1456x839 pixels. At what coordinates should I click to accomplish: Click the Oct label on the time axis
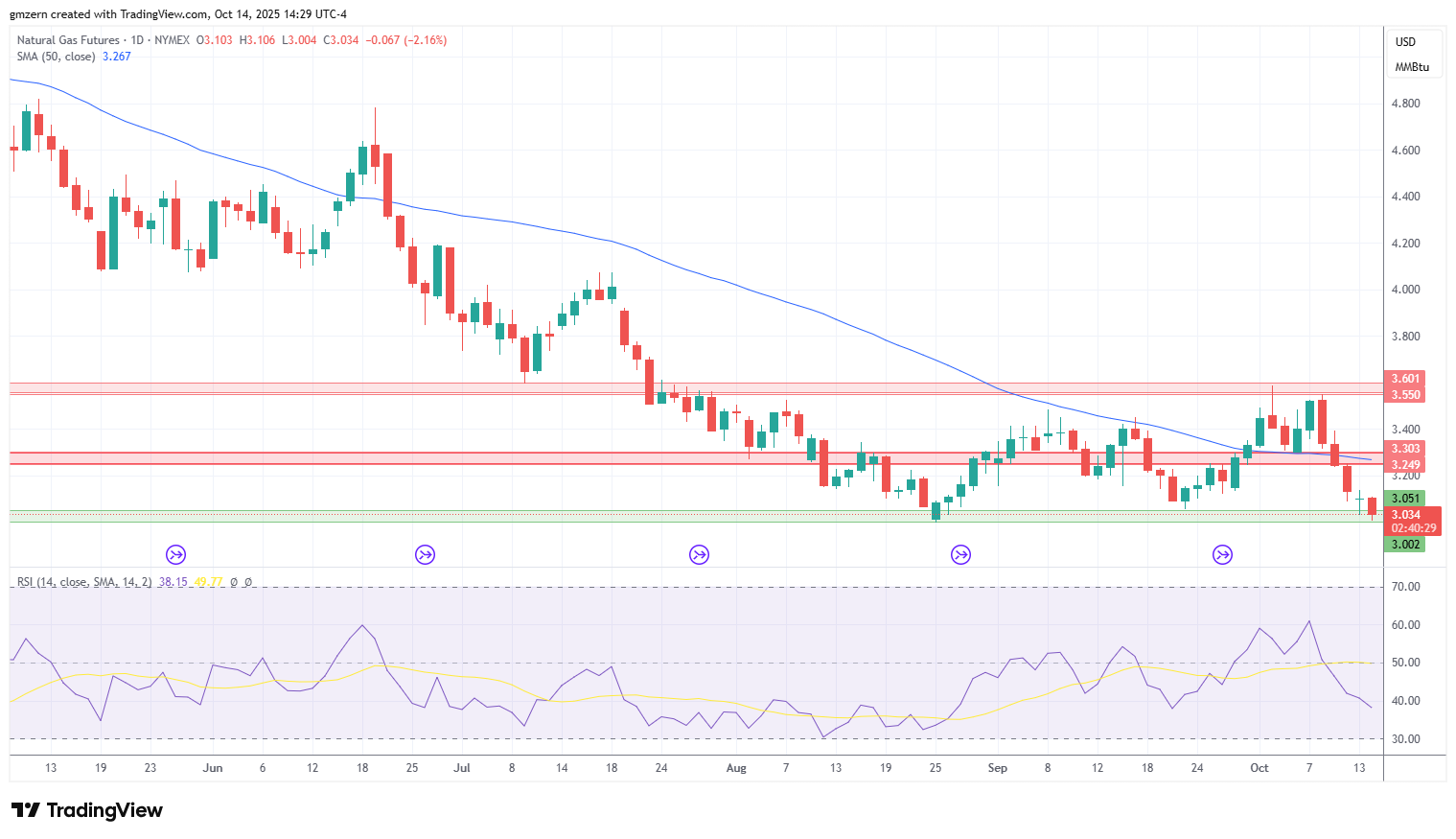pyautogui.click(x=1260, y=768)
